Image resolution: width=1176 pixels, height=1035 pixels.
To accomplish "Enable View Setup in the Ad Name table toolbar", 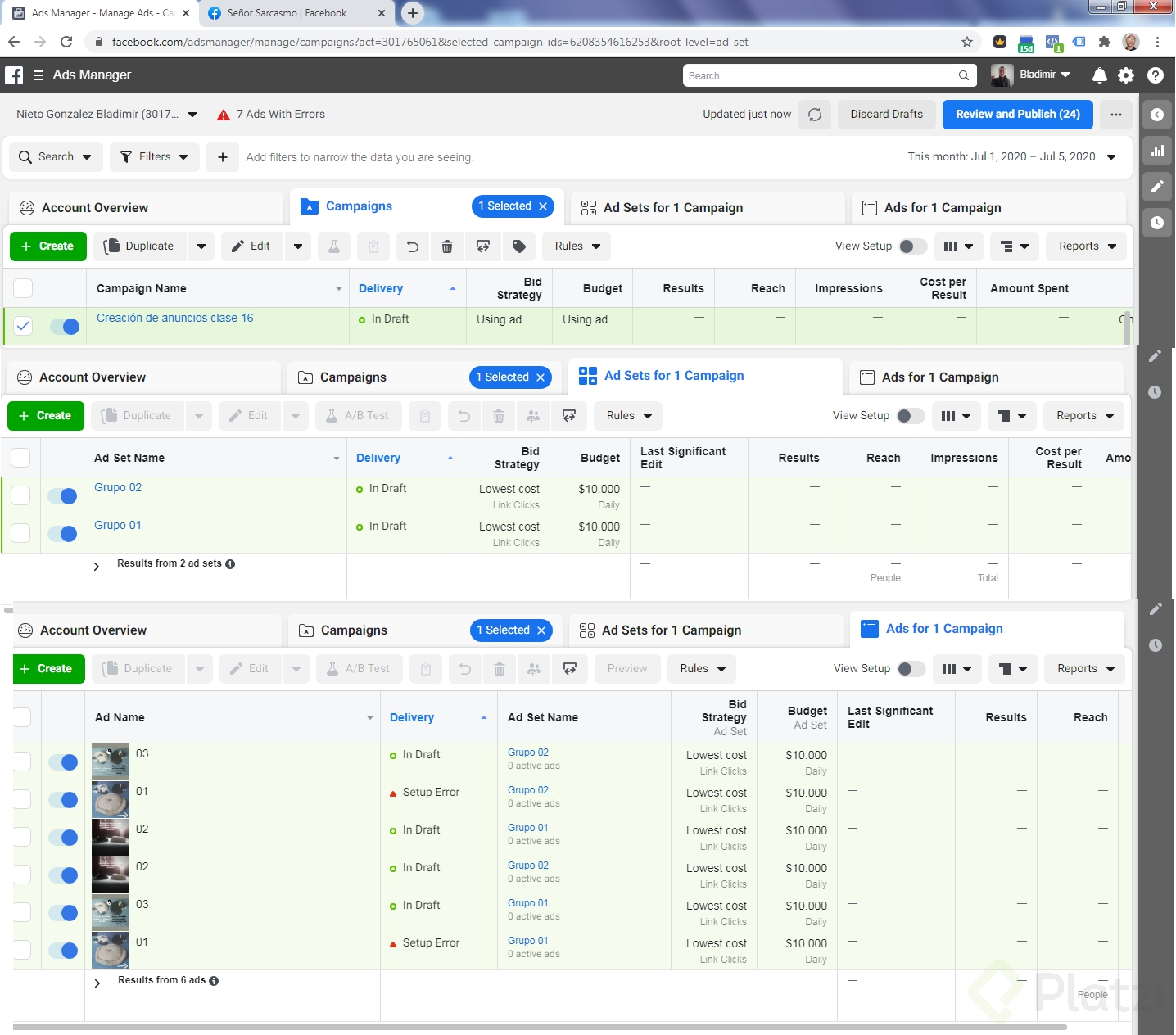I will 911,669.
